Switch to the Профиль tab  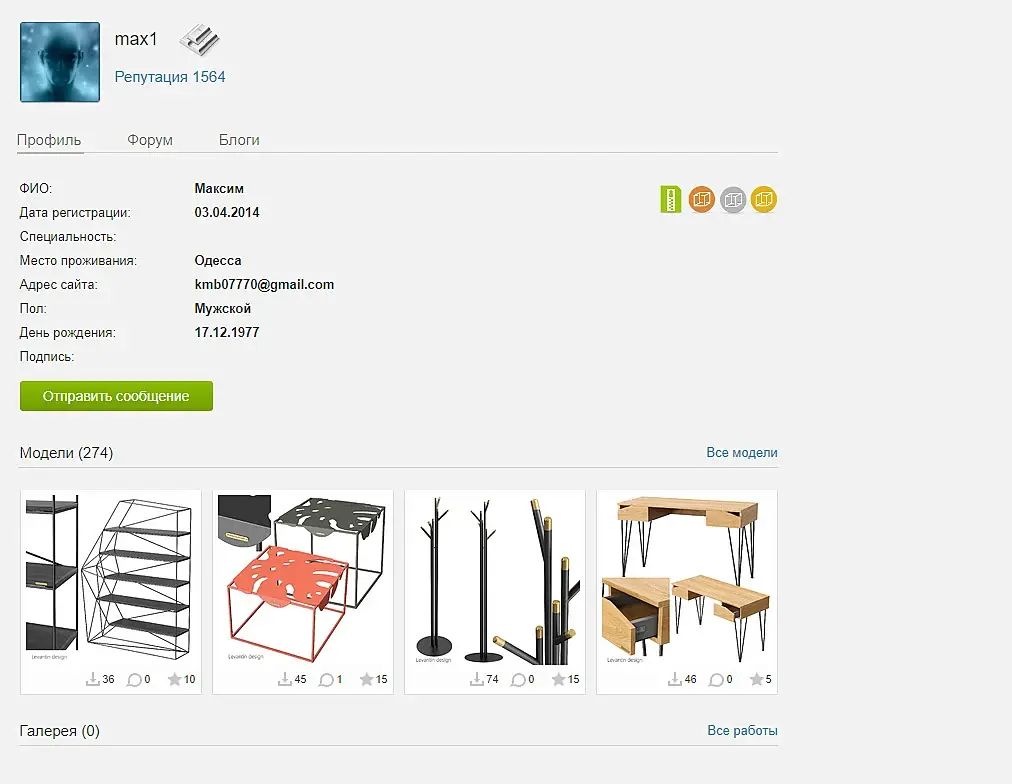pos(49,140)
